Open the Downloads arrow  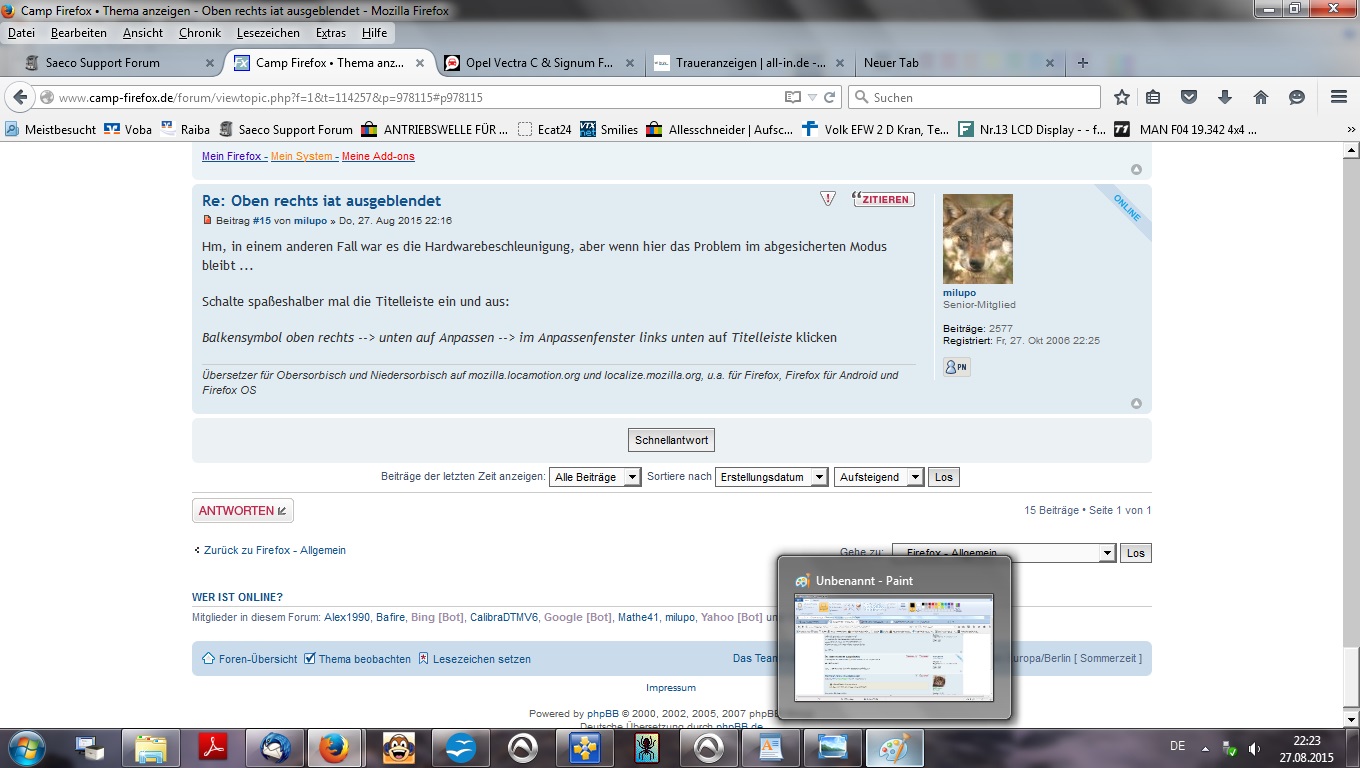(1225, 97)
